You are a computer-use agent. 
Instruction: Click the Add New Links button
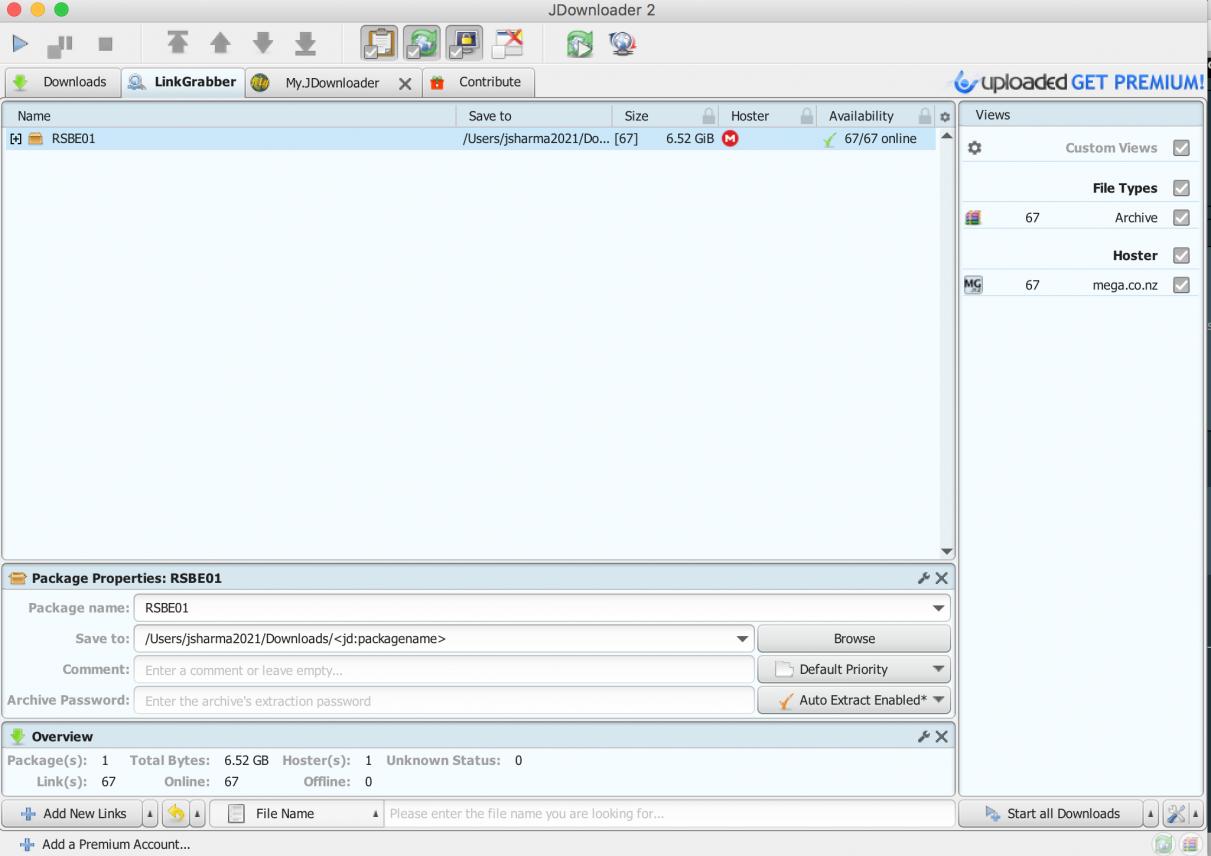[x=72, y=814]
